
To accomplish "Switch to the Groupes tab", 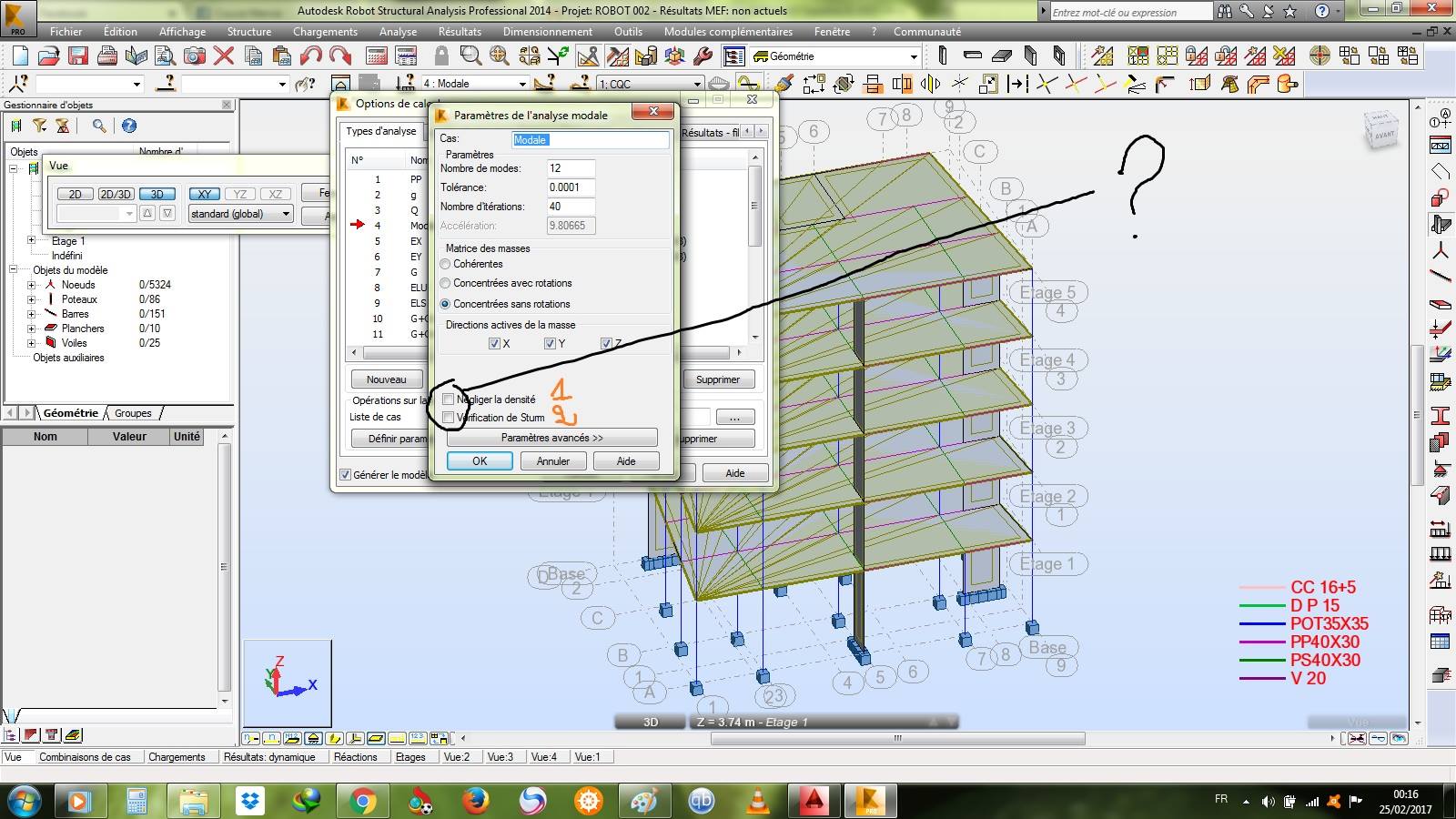I will [x=133, y=413].
